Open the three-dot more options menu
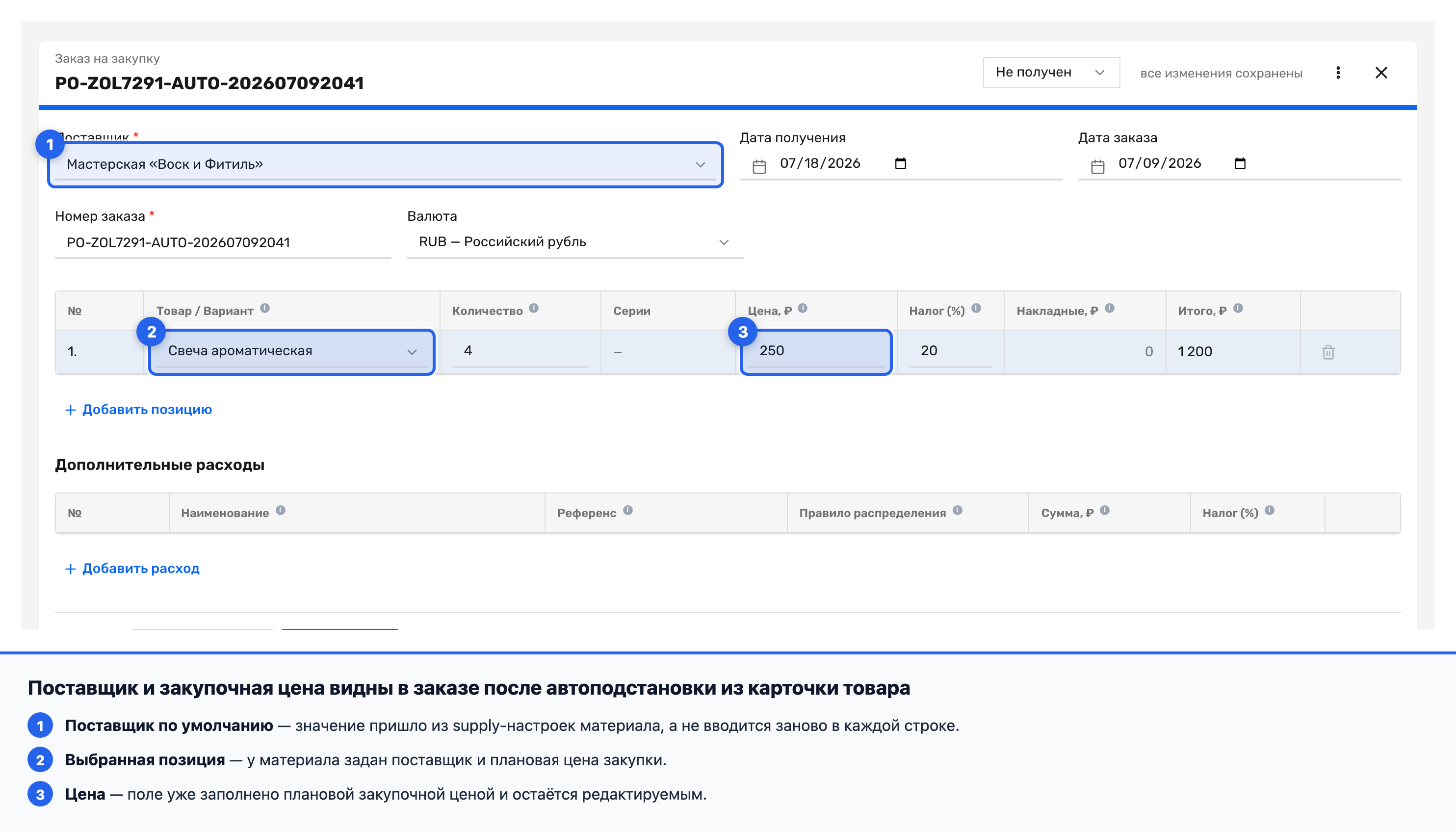Viewport: 1456px width, 832px height. (1338, 73)
